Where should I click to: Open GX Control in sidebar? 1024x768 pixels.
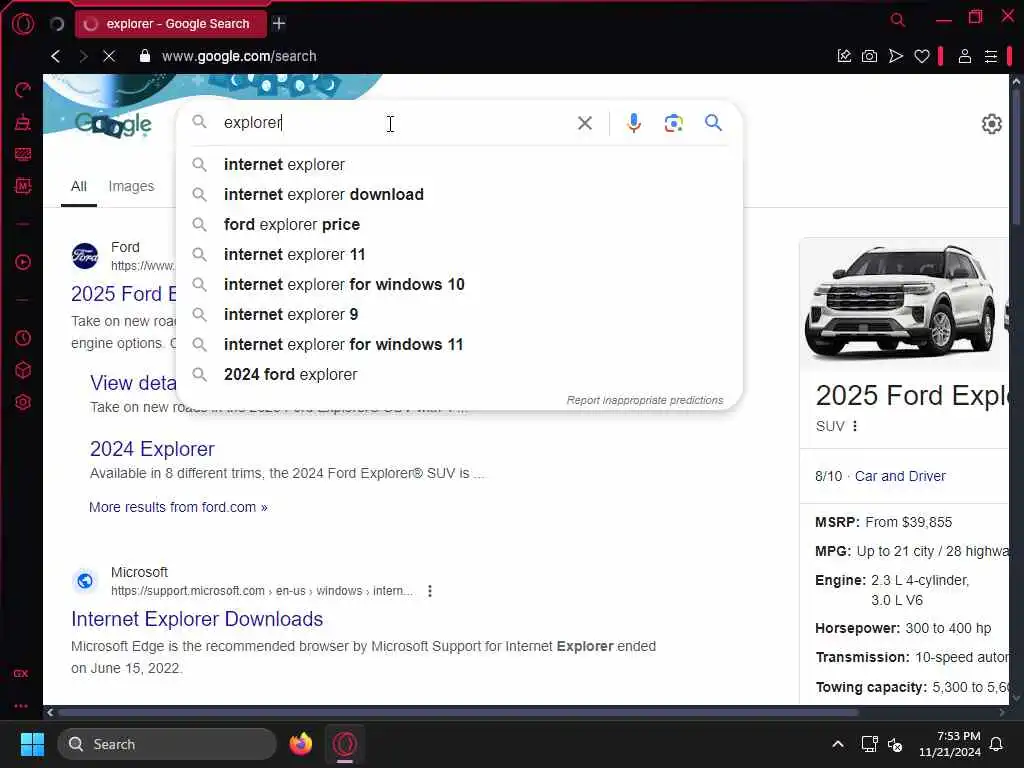23,89
